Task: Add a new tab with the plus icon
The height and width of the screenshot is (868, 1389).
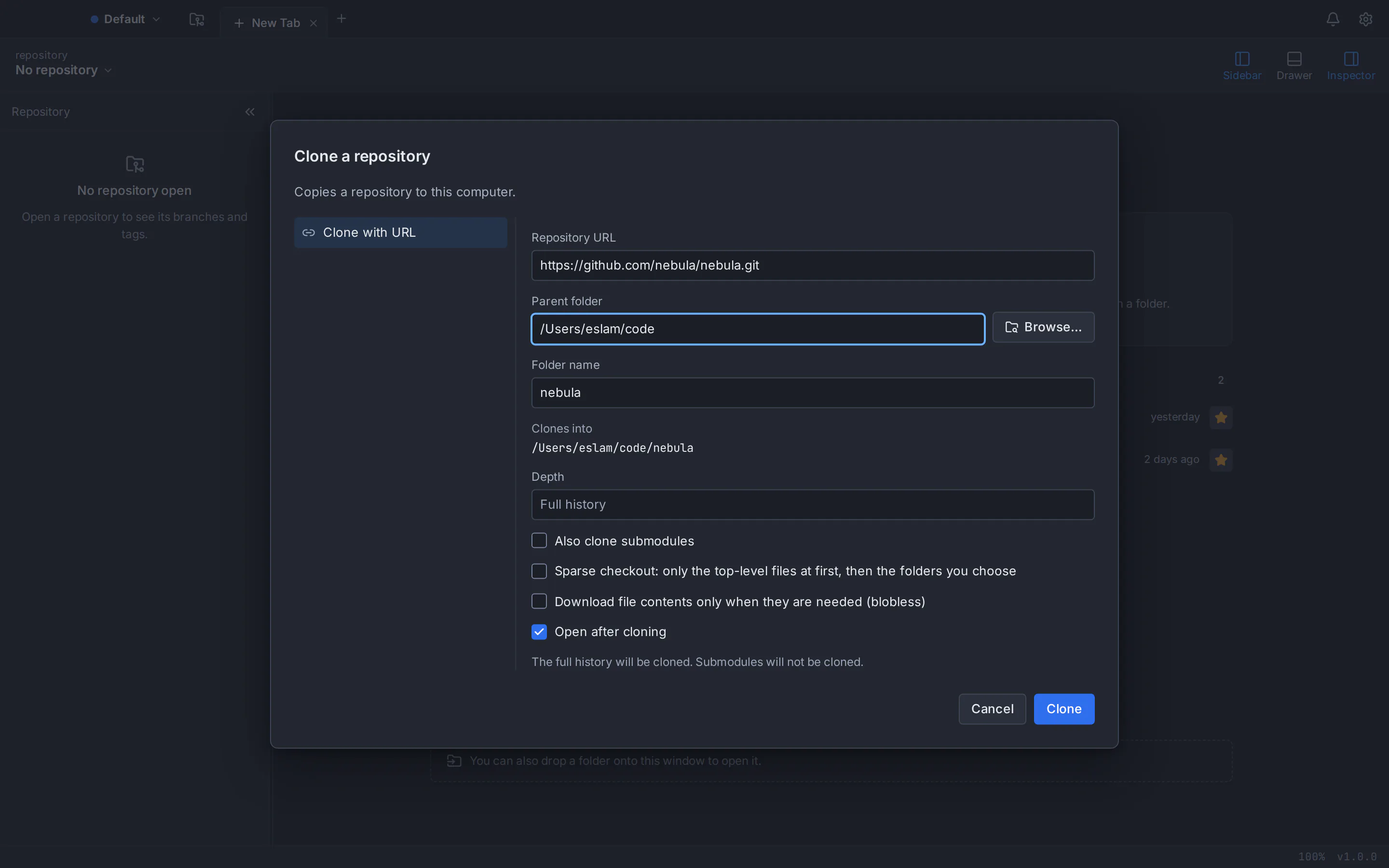Action: tap(341, 19)
